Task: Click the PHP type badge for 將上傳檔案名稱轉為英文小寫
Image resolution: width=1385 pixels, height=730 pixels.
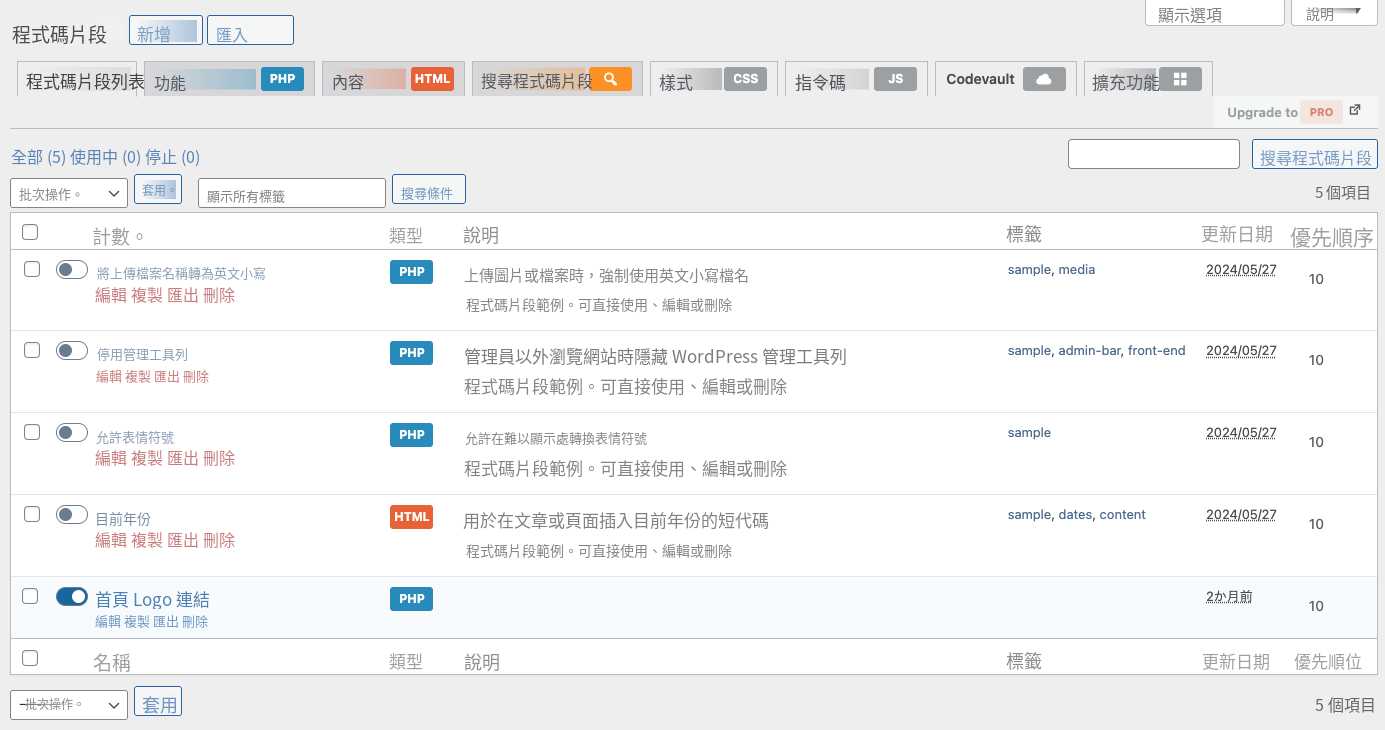Action: click(411, 272)
